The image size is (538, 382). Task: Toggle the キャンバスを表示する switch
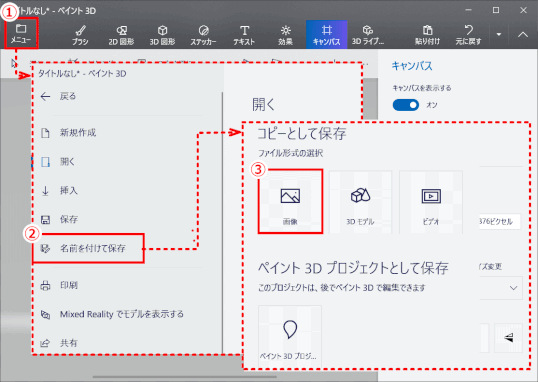point(406,105)
